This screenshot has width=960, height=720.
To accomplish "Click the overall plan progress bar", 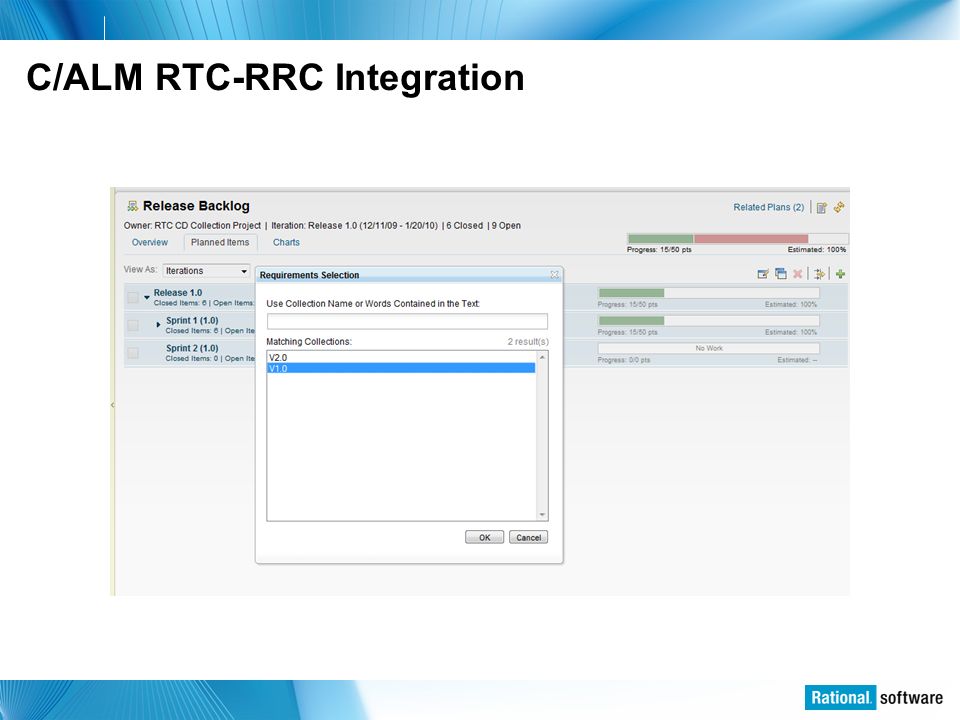I will pos(737,239).
